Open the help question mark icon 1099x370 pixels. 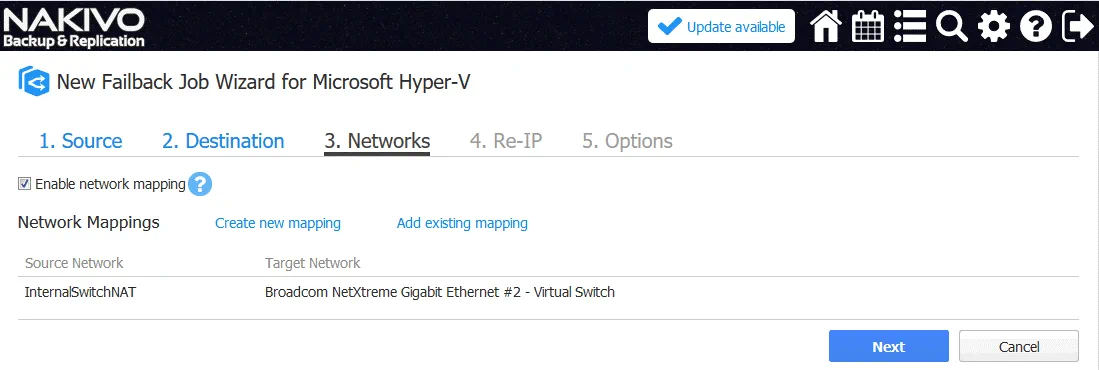(x=1036, y=27)
